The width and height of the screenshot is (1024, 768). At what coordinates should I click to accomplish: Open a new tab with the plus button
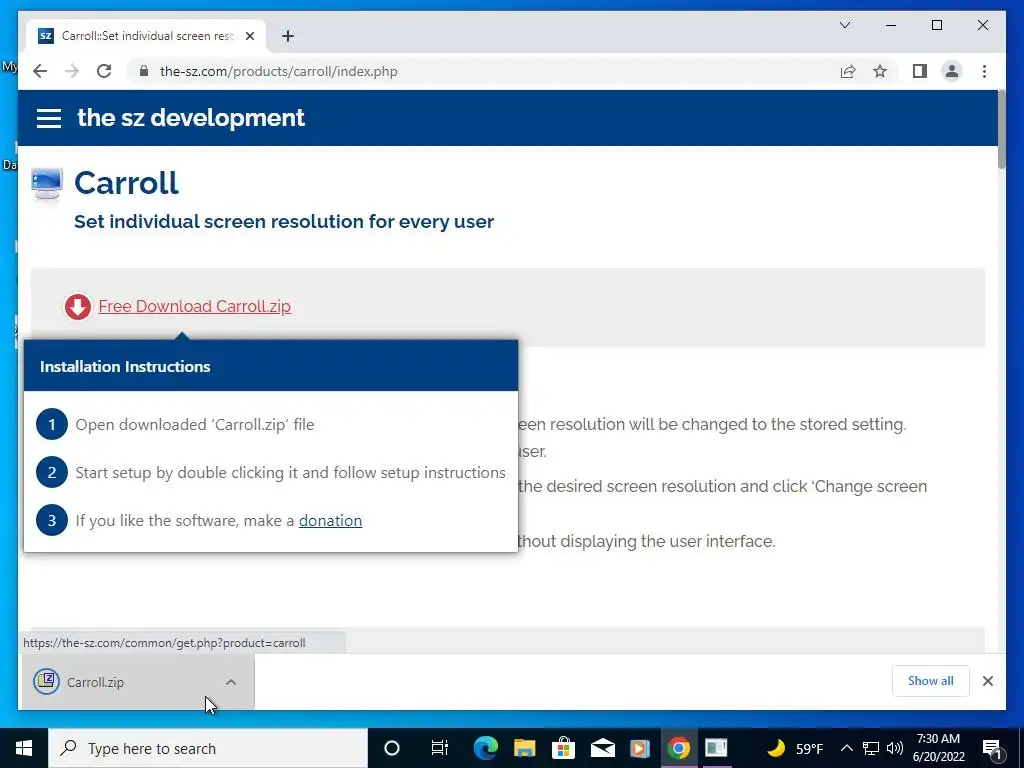288,36
